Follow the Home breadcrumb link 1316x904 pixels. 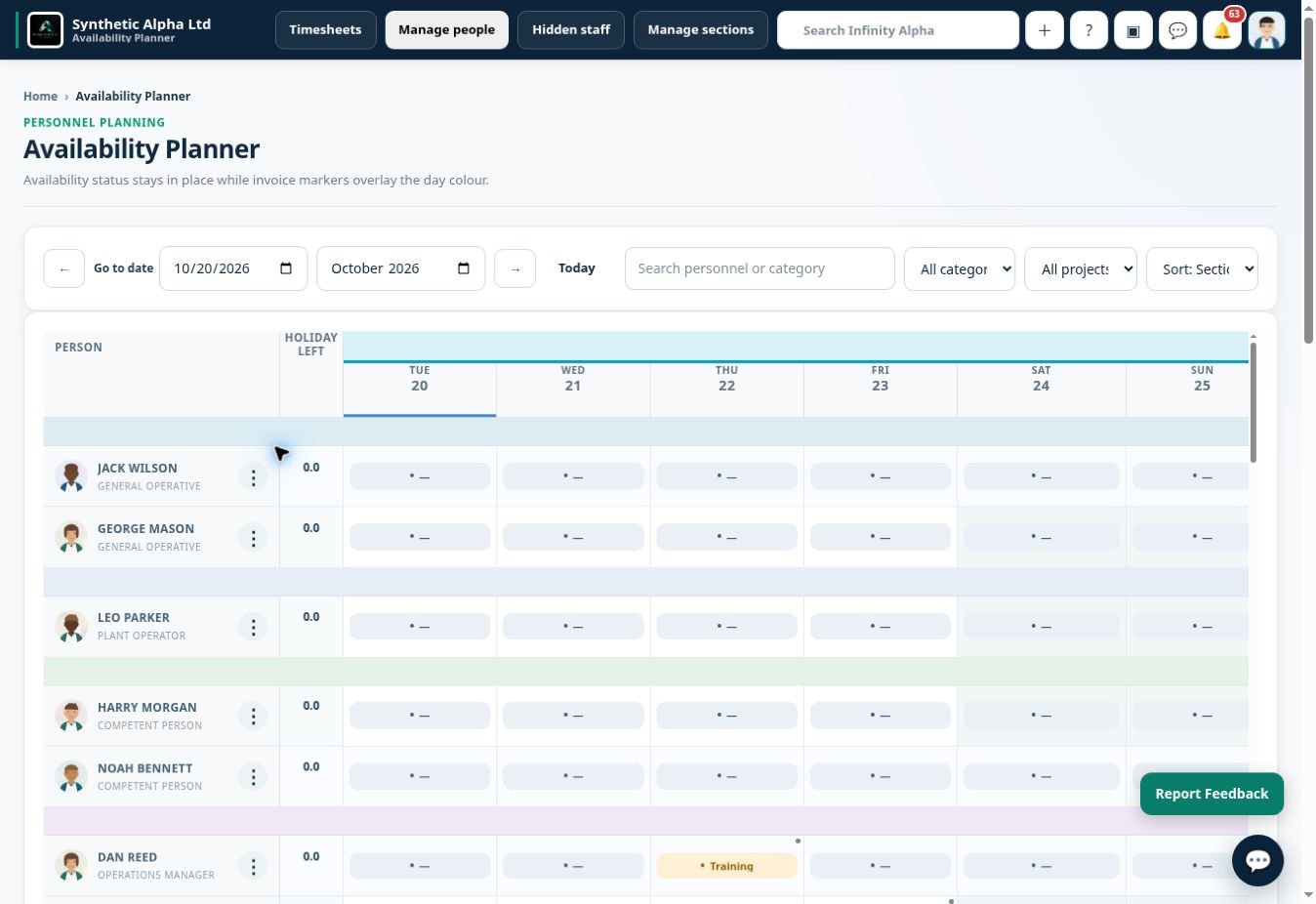click(40, 96)
